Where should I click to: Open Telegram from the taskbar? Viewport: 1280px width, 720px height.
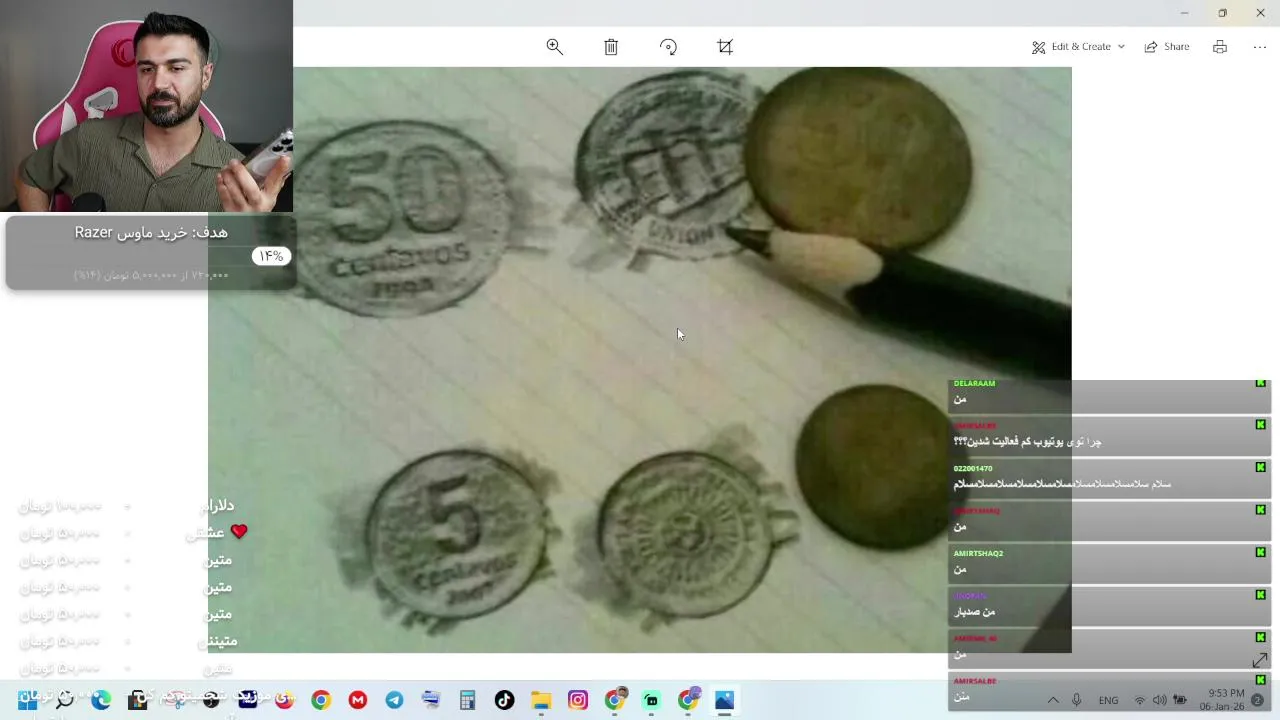(x=394, y=701)
